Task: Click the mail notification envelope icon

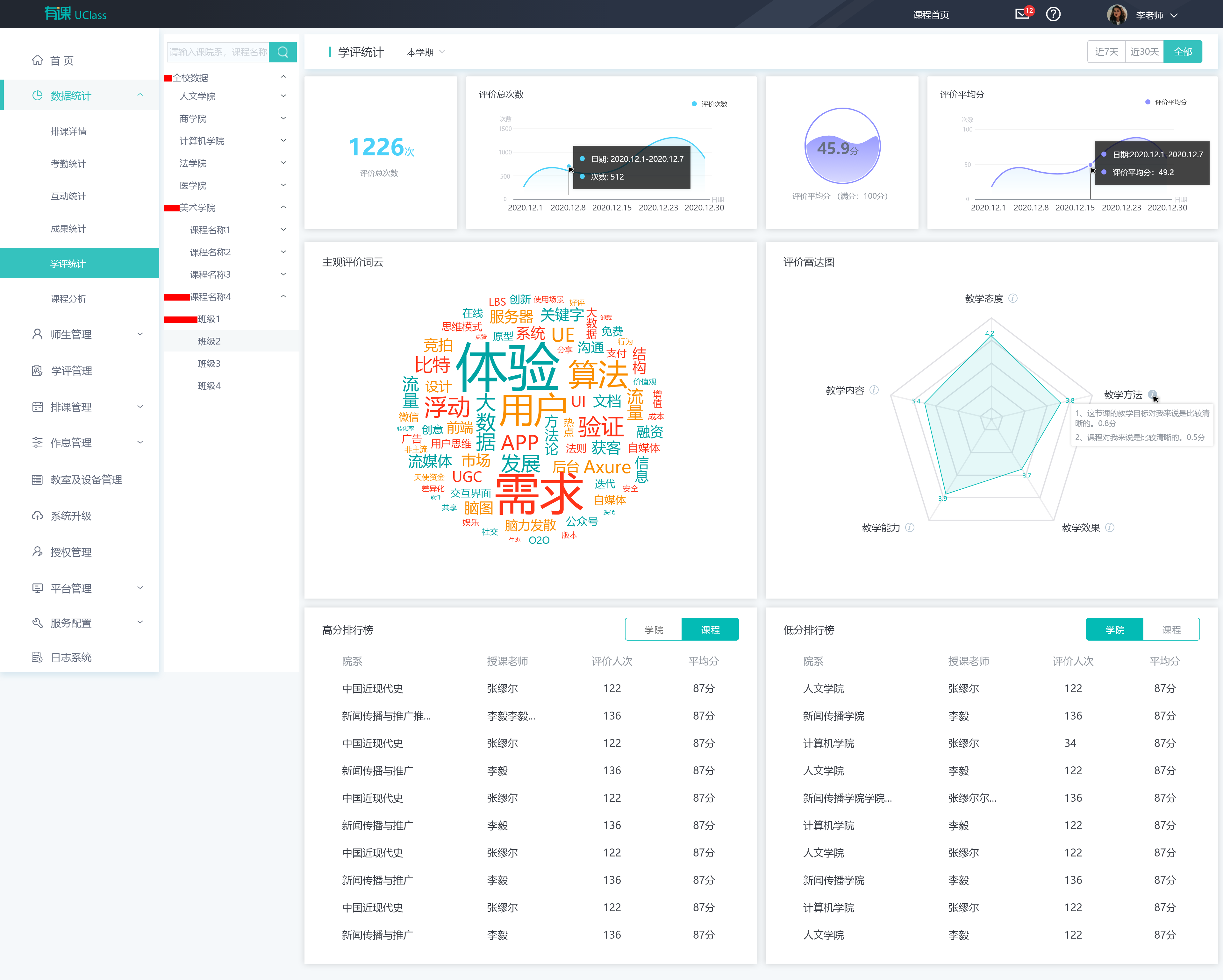Action: (1022, 15)
